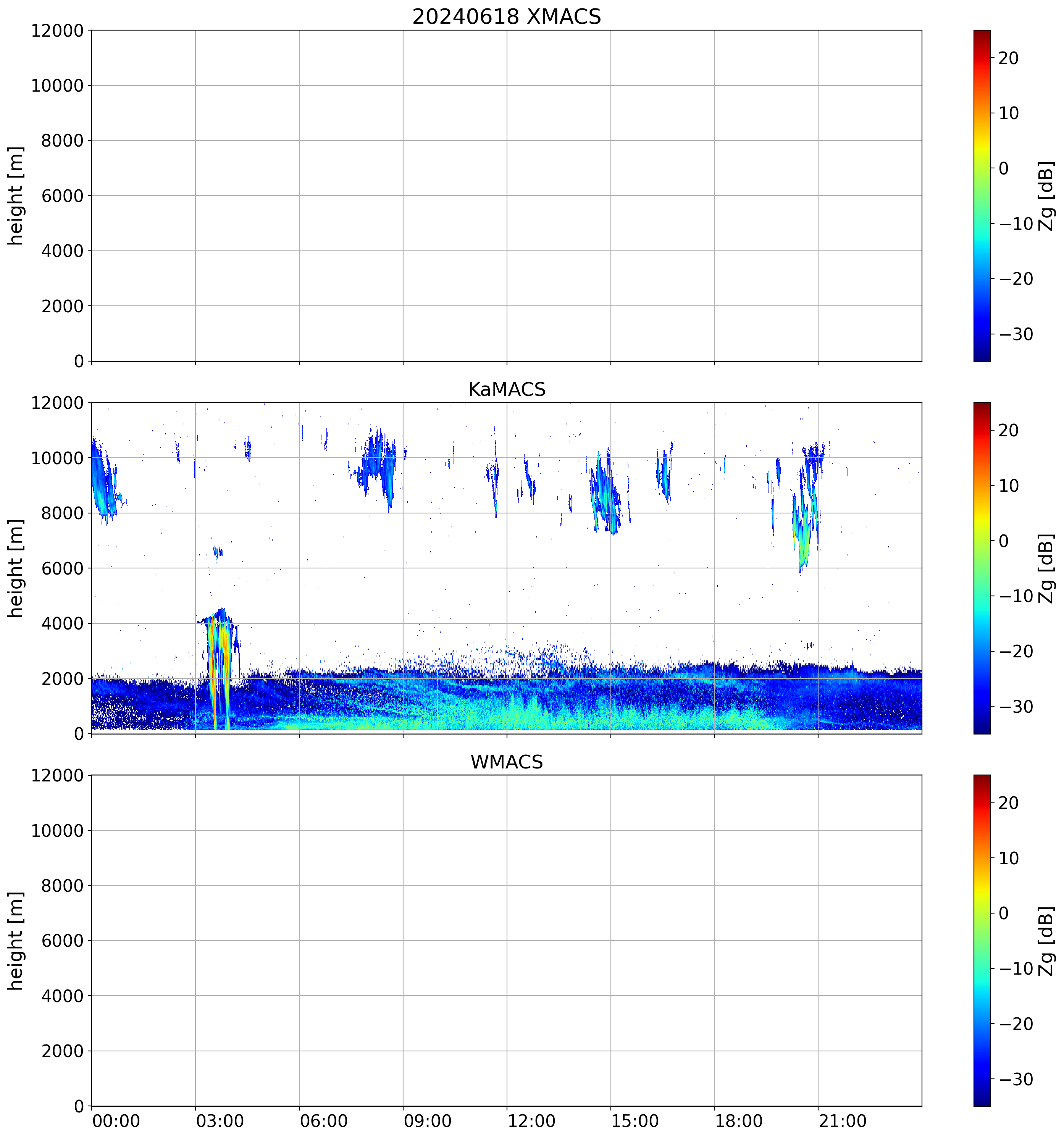Click the 03:00 x-axis tick label
The width and height of the screenshot is (1064, 1138).
pos(220,1120)
